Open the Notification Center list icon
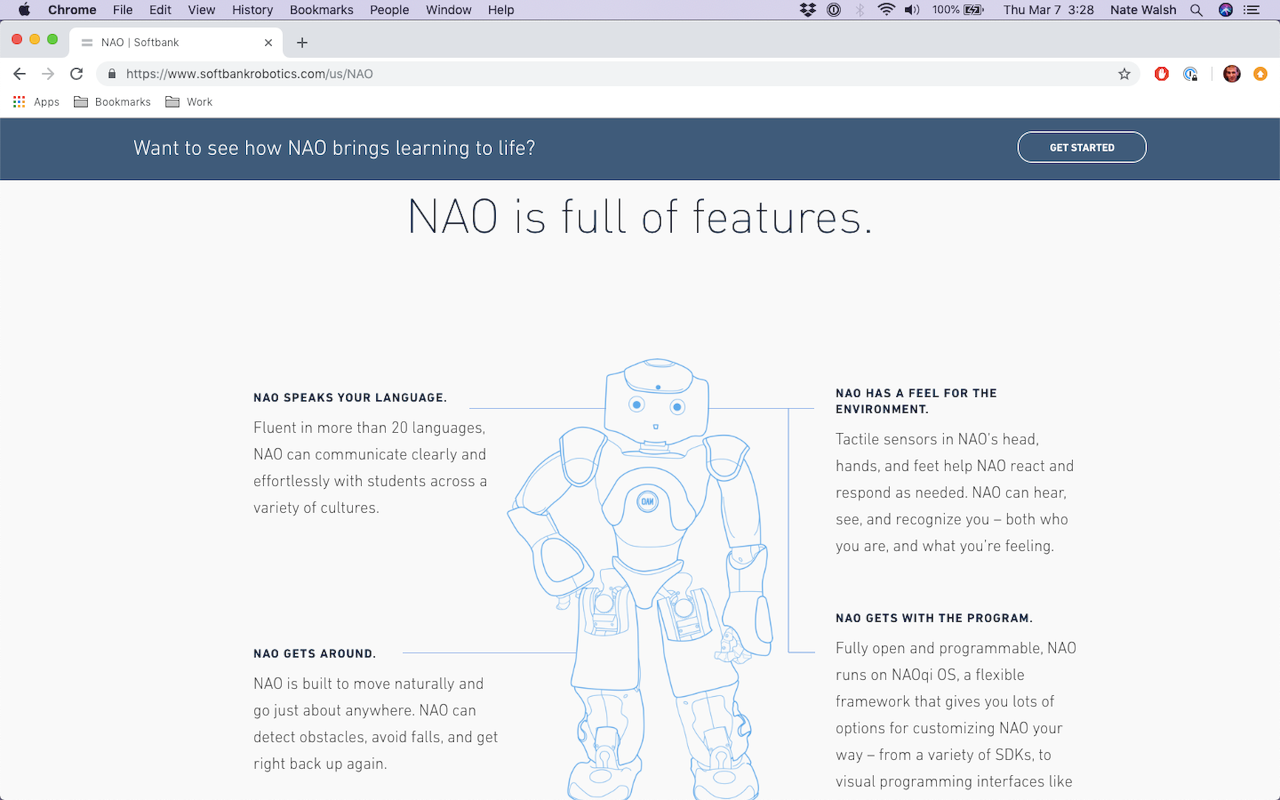 coord(1252,10)
